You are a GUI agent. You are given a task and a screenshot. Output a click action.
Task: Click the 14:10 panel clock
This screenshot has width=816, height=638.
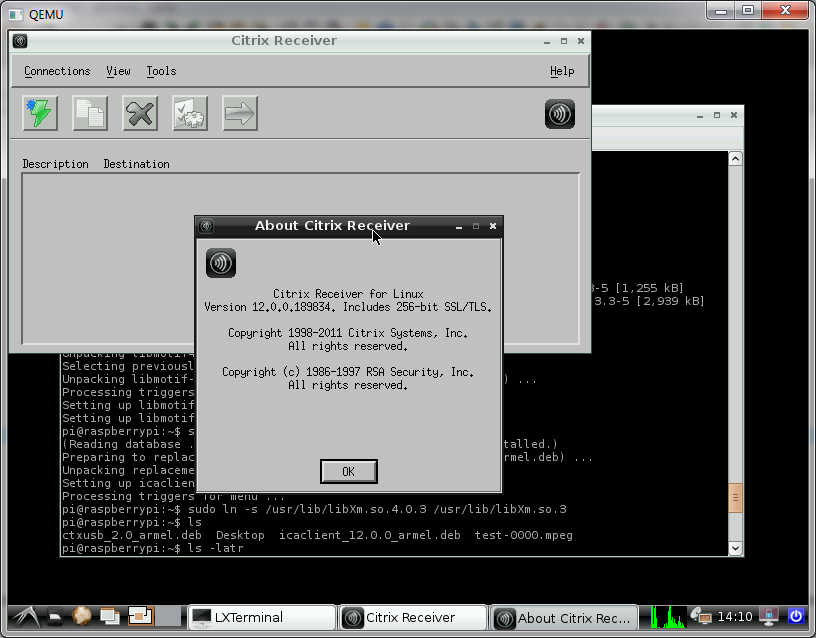[735, 617]
